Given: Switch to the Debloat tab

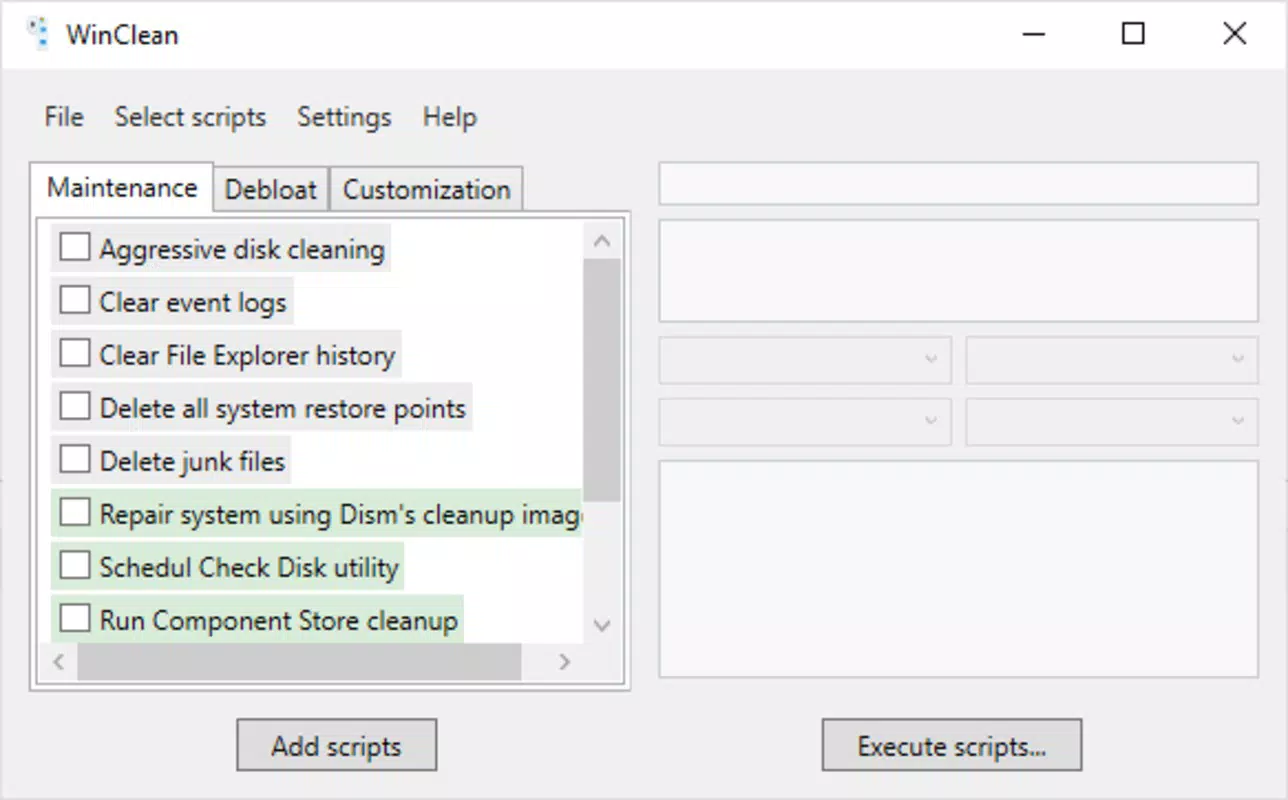Looking at the screenshot, I should click(x=271, y=190).
